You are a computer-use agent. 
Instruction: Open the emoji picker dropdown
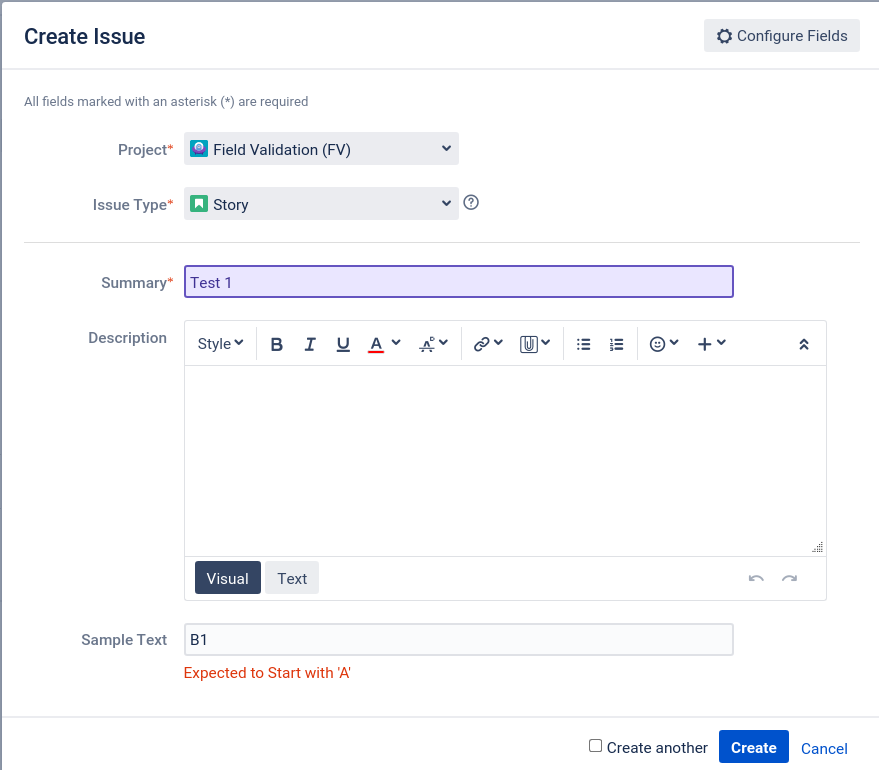point(664,344)
